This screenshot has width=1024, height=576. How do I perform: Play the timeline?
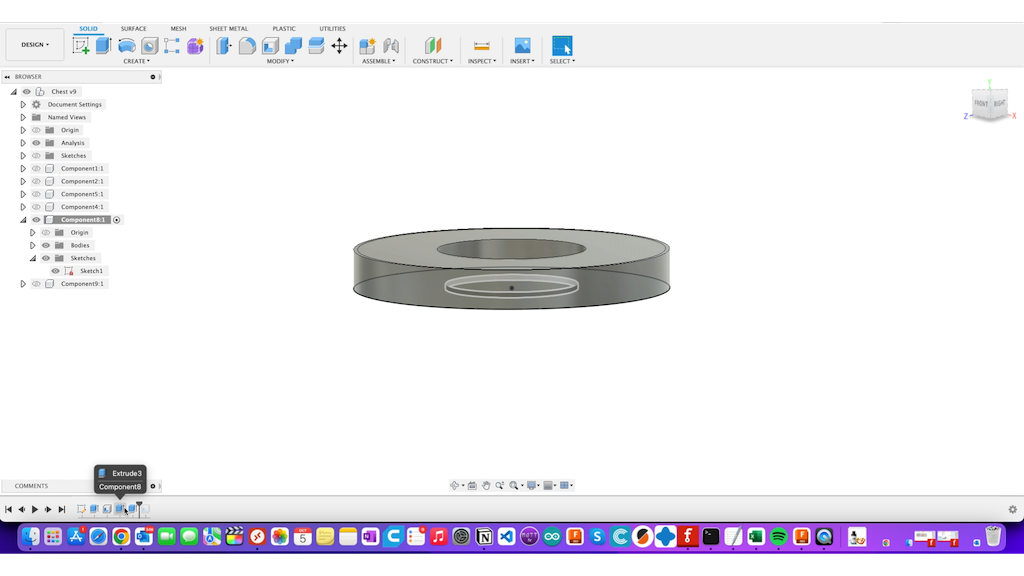coord(35,509)
